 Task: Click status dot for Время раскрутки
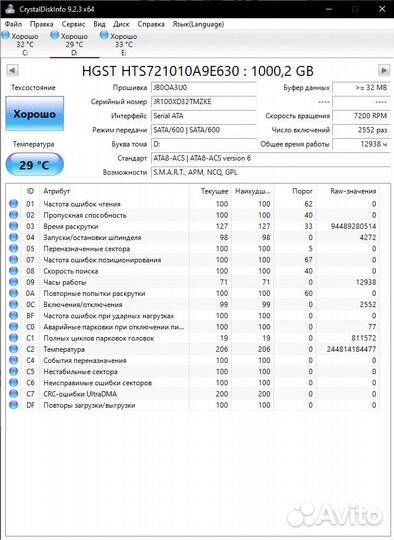tap(13, 226)
